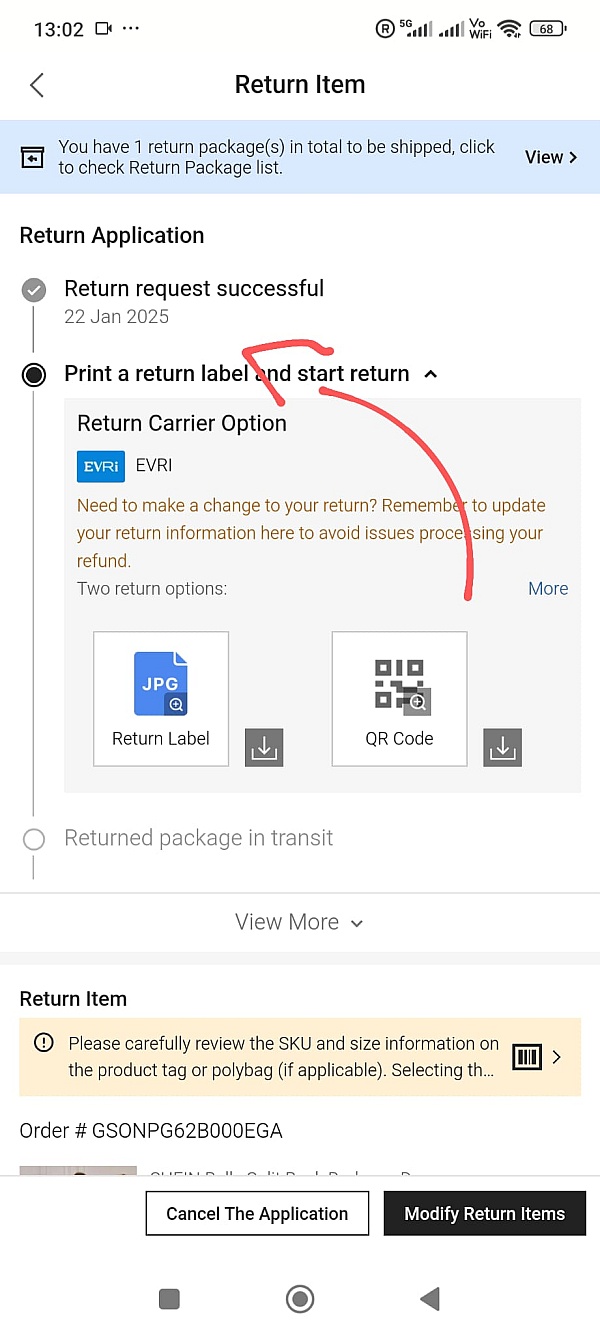
Task: Tap the back arrow in header
Action: [37, 85]
